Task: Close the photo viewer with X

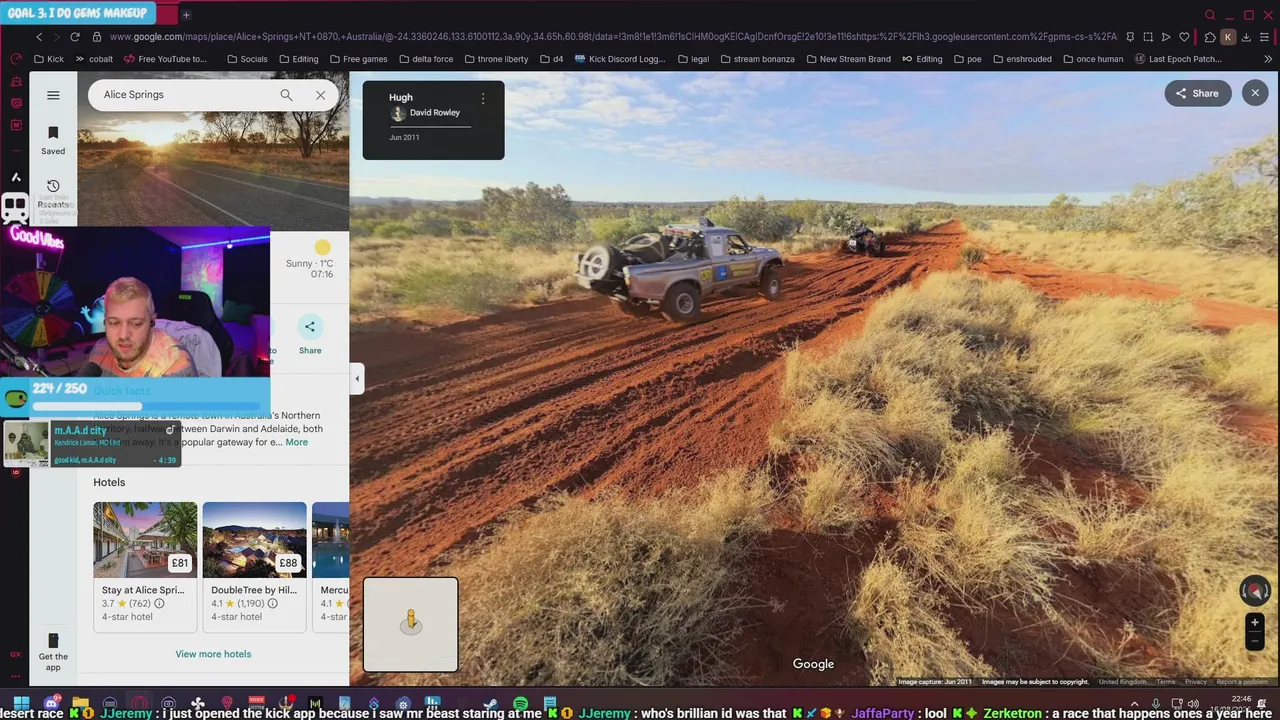Action: click(x=1255, y=93)
